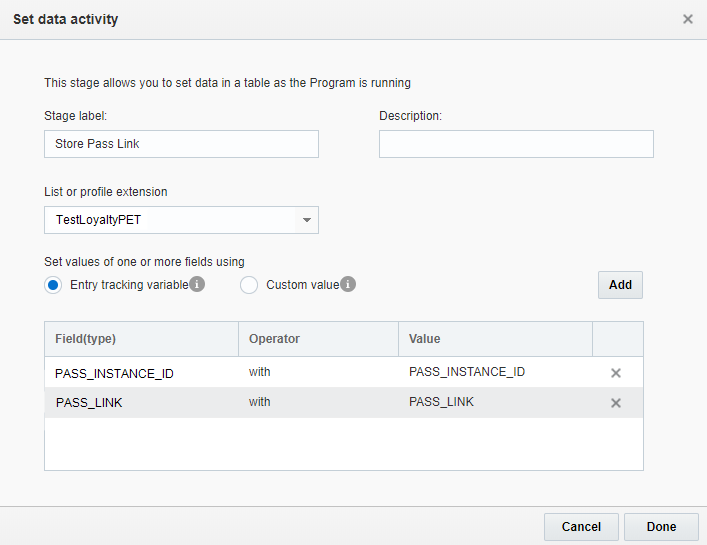Open the TestLoyaltyPET list dropdown

(181, 220)
